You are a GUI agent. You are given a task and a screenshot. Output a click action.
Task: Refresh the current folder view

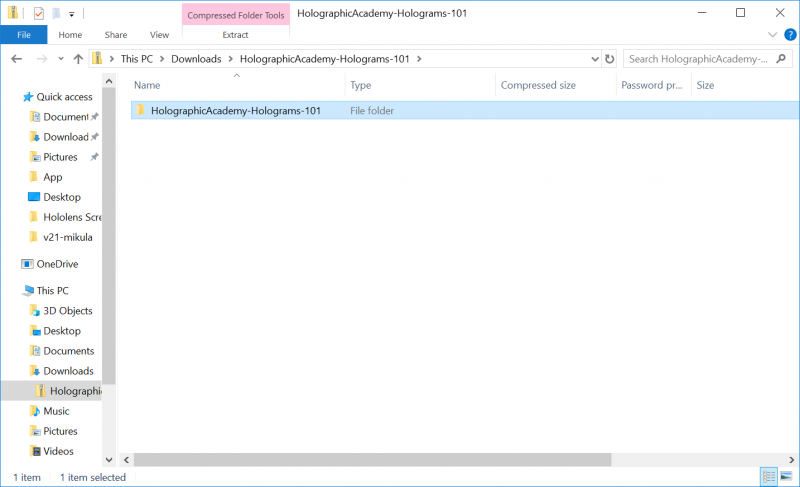[609, 59]
